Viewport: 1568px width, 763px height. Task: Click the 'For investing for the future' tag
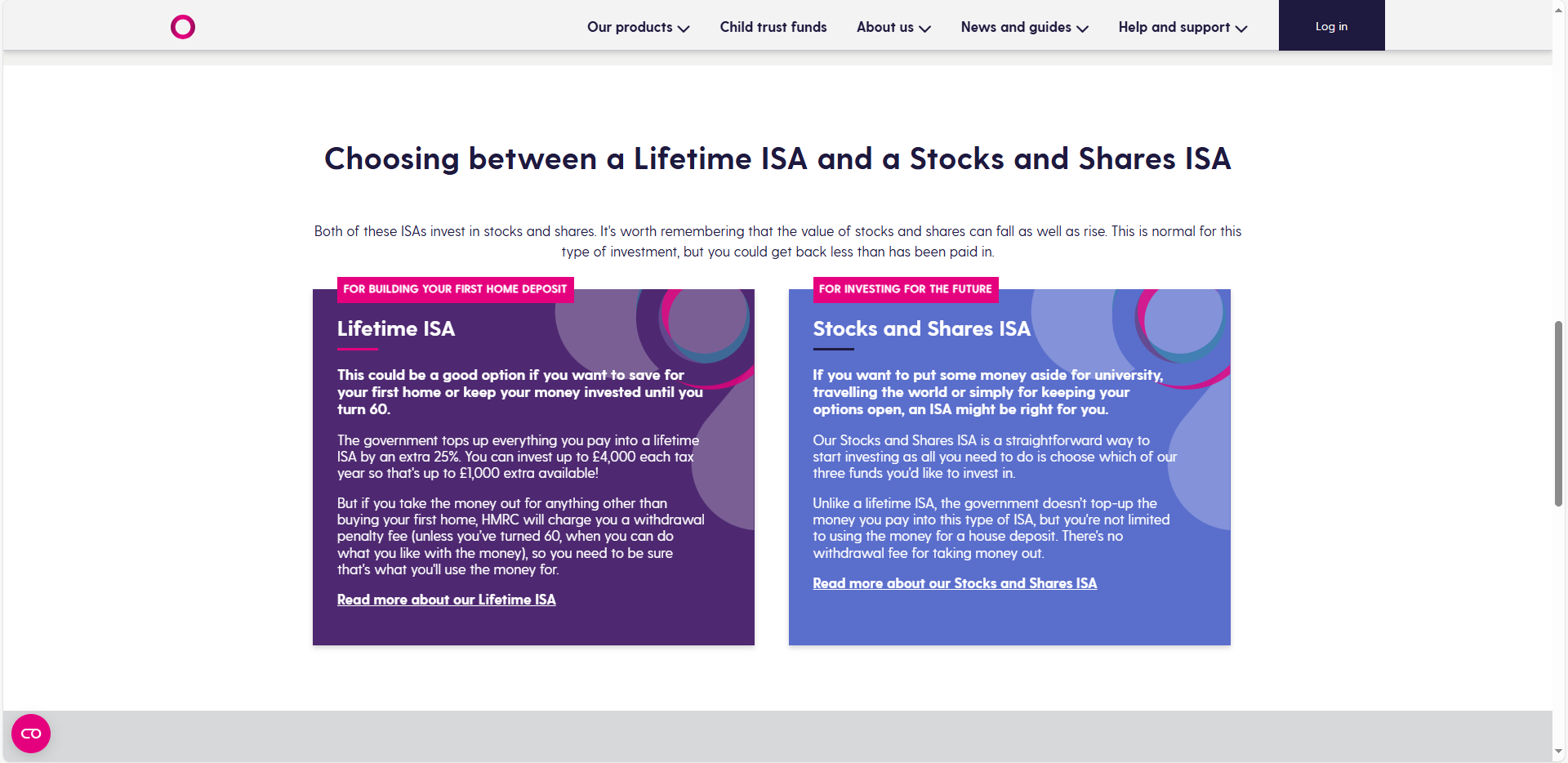(905, 289)
